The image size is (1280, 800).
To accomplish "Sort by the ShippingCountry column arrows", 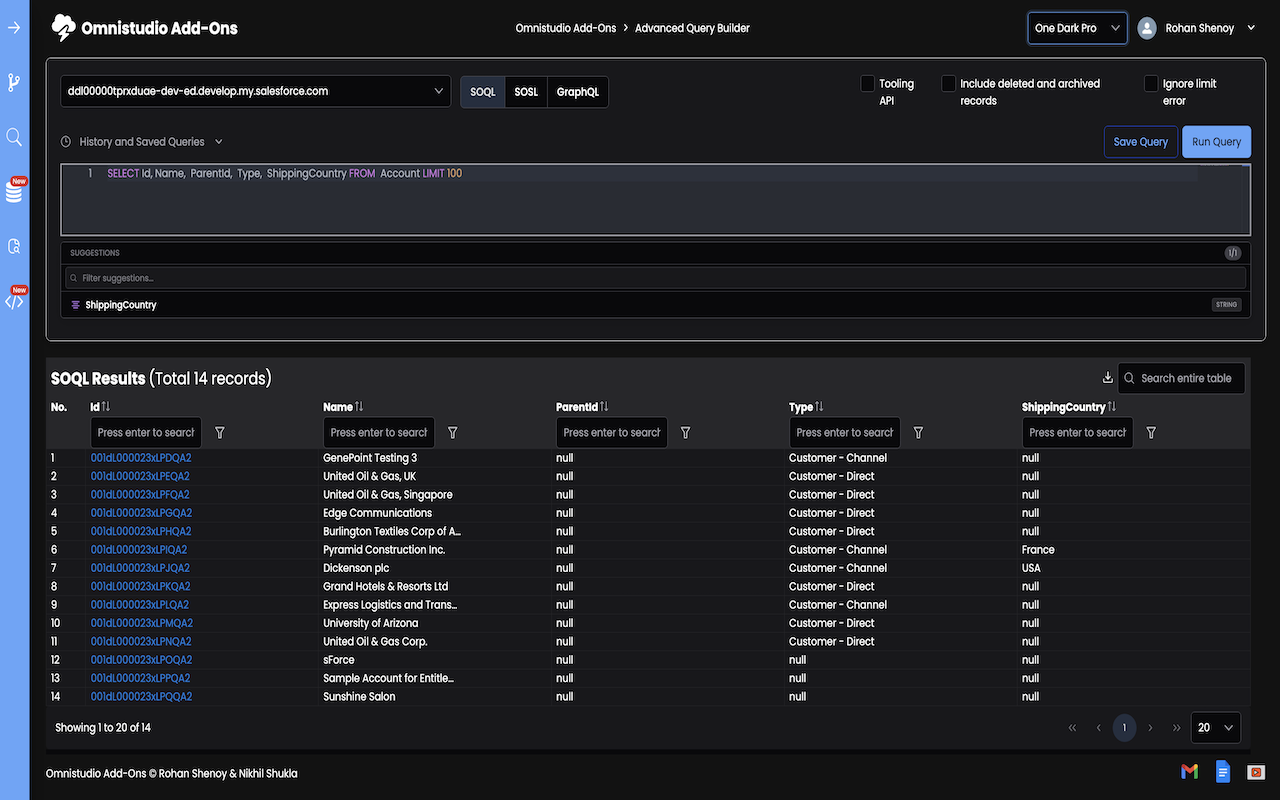I will click(1112, 407).
